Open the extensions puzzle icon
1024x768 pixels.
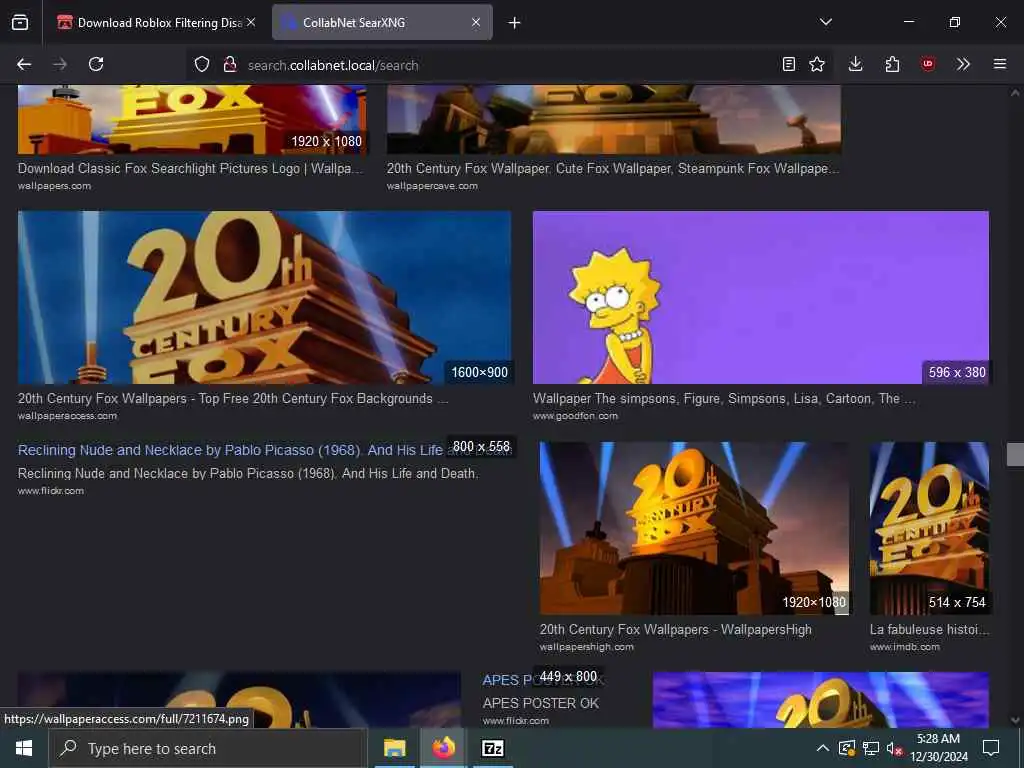[892, 64]
